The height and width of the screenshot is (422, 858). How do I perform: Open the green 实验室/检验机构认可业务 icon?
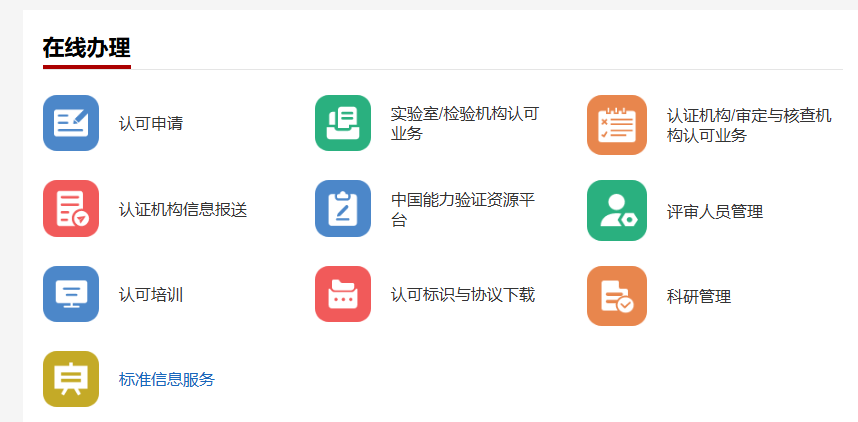[343, 123]
